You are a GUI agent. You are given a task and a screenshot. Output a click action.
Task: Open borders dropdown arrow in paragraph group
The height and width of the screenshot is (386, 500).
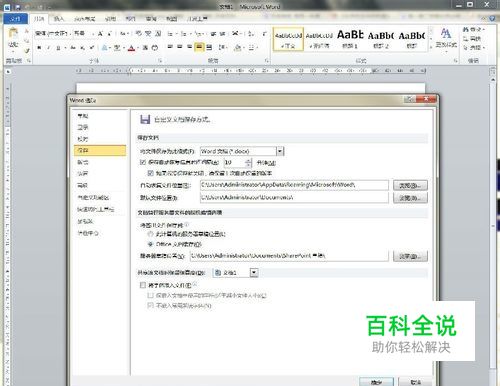point(257,48)
